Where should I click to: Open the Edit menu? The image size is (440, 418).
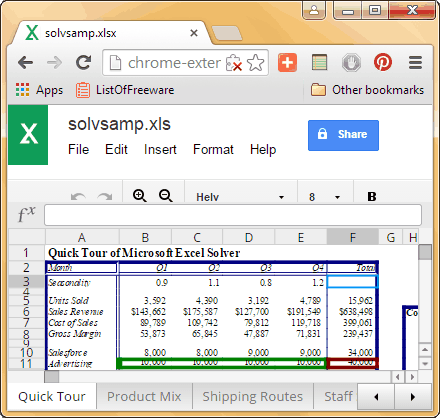[x=116, y=149]
